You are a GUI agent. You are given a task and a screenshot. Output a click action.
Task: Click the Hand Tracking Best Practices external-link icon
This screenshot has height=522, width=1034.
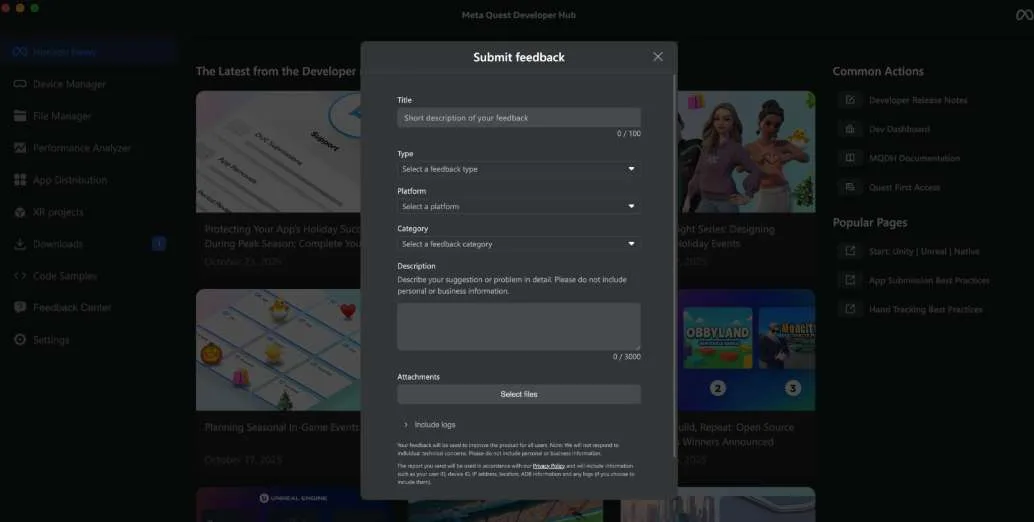point(850,309)
